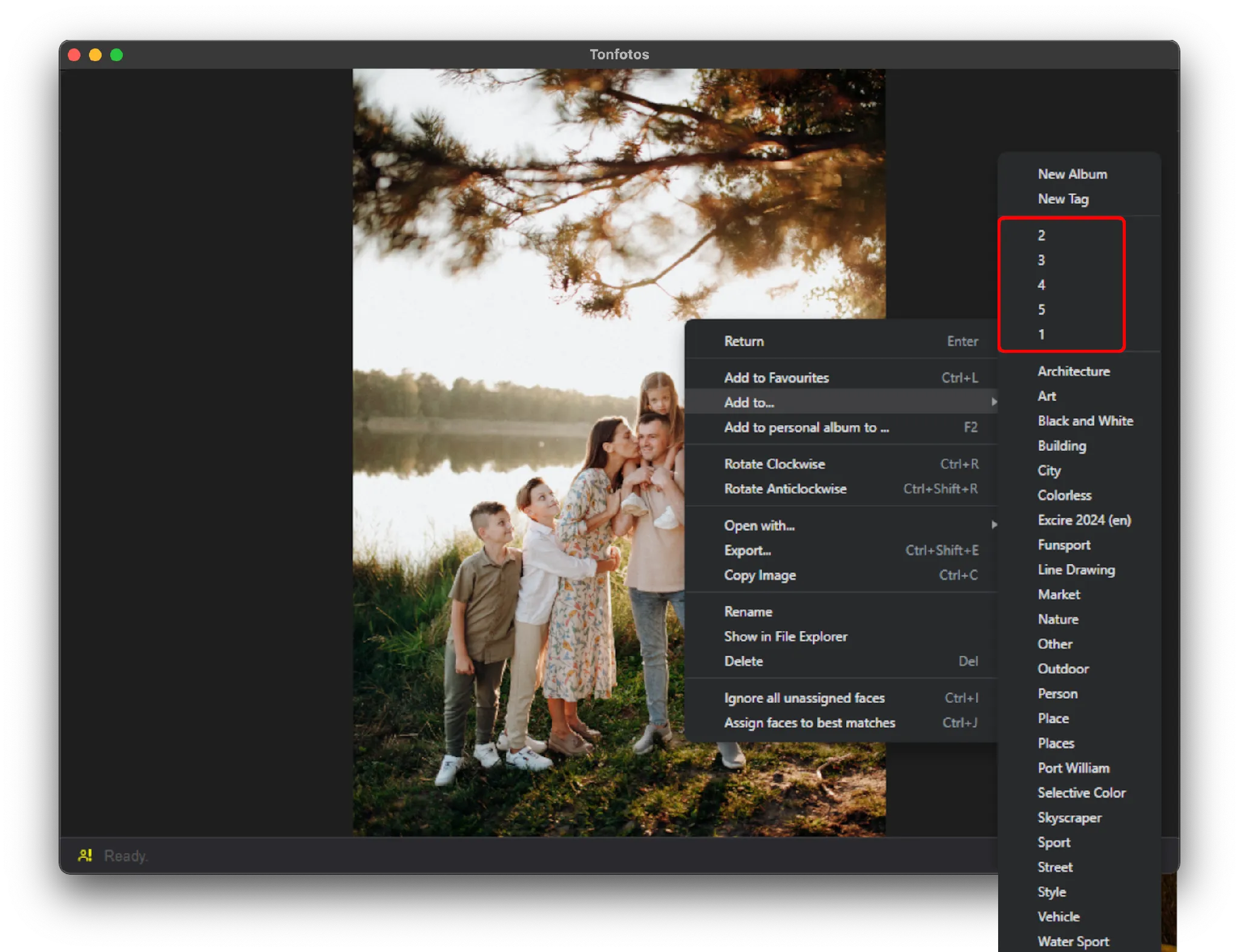Apply the Skyscraper tag
The image size is (1239, 952).
coord(1079,818)
